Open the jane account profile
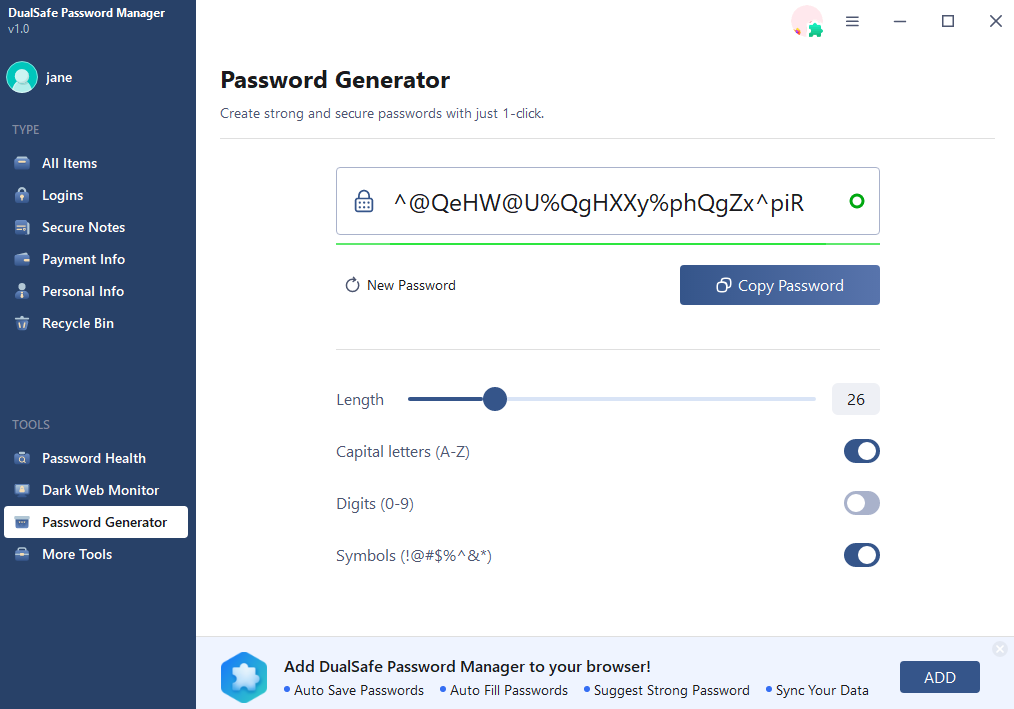This screenshot has height=709, width=1014. pos(40,77)
